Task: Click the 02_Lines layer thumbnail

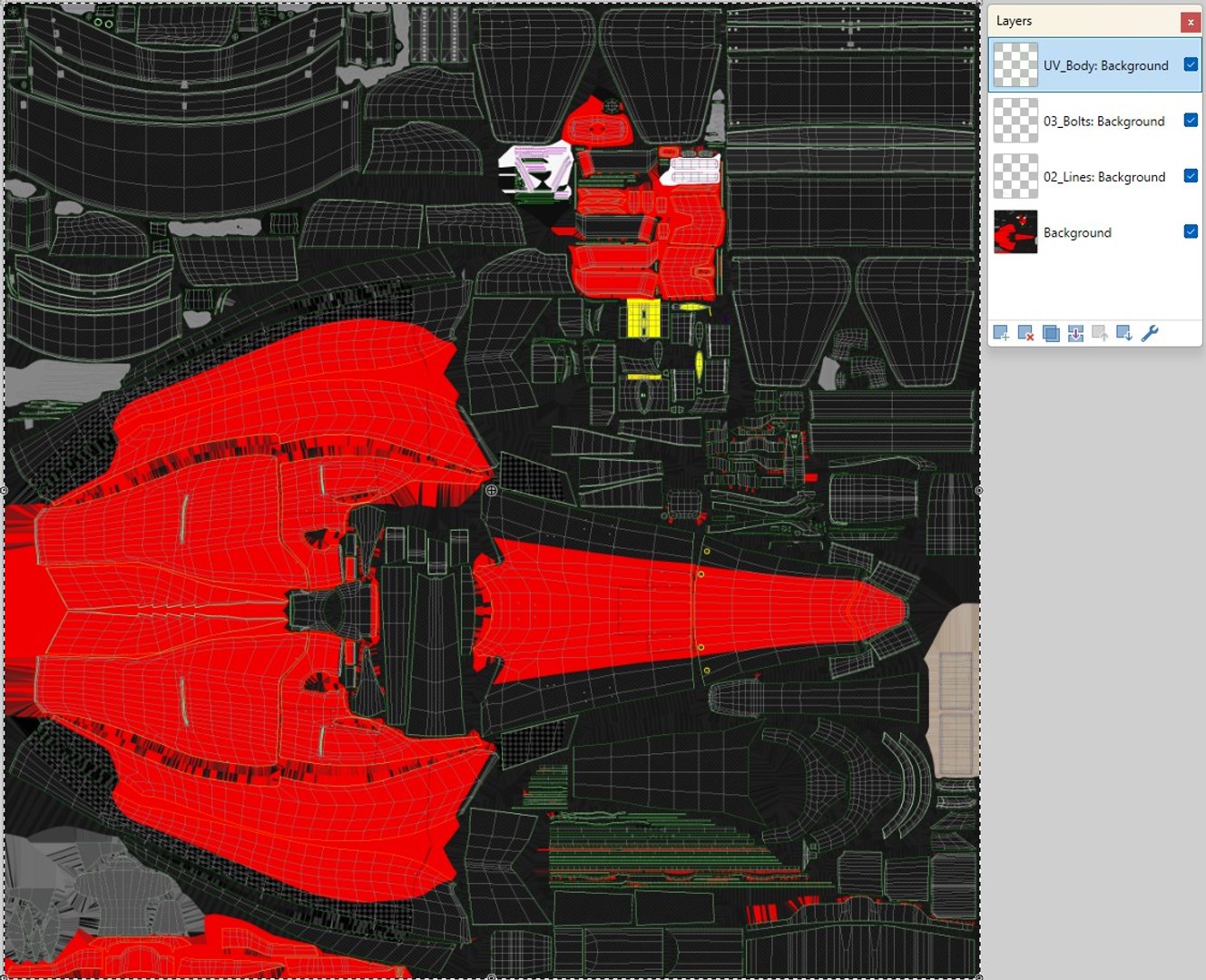Action: tap(1015, 177)
